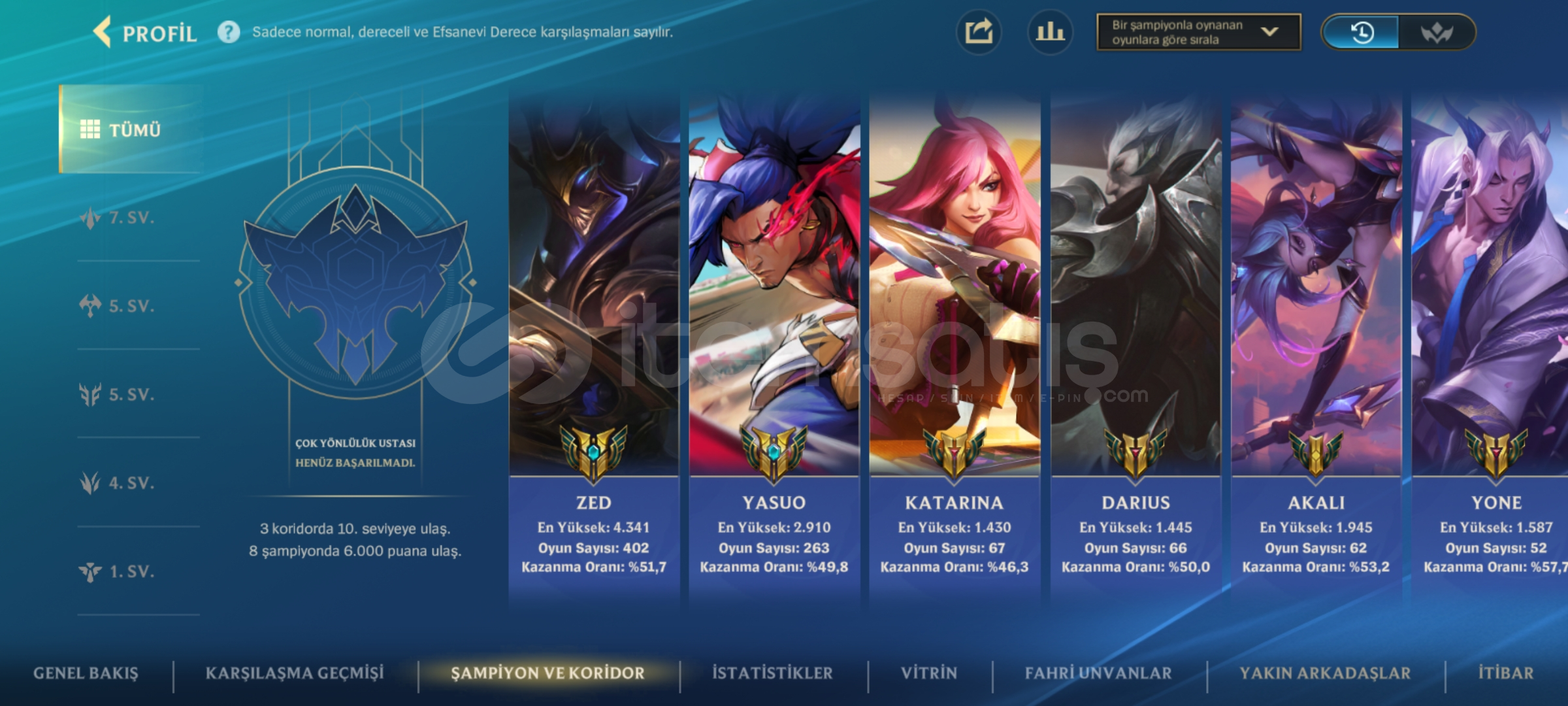Expand sort list via chevron arrow
Screen dimensions: 1568x706
(1269, 32)
